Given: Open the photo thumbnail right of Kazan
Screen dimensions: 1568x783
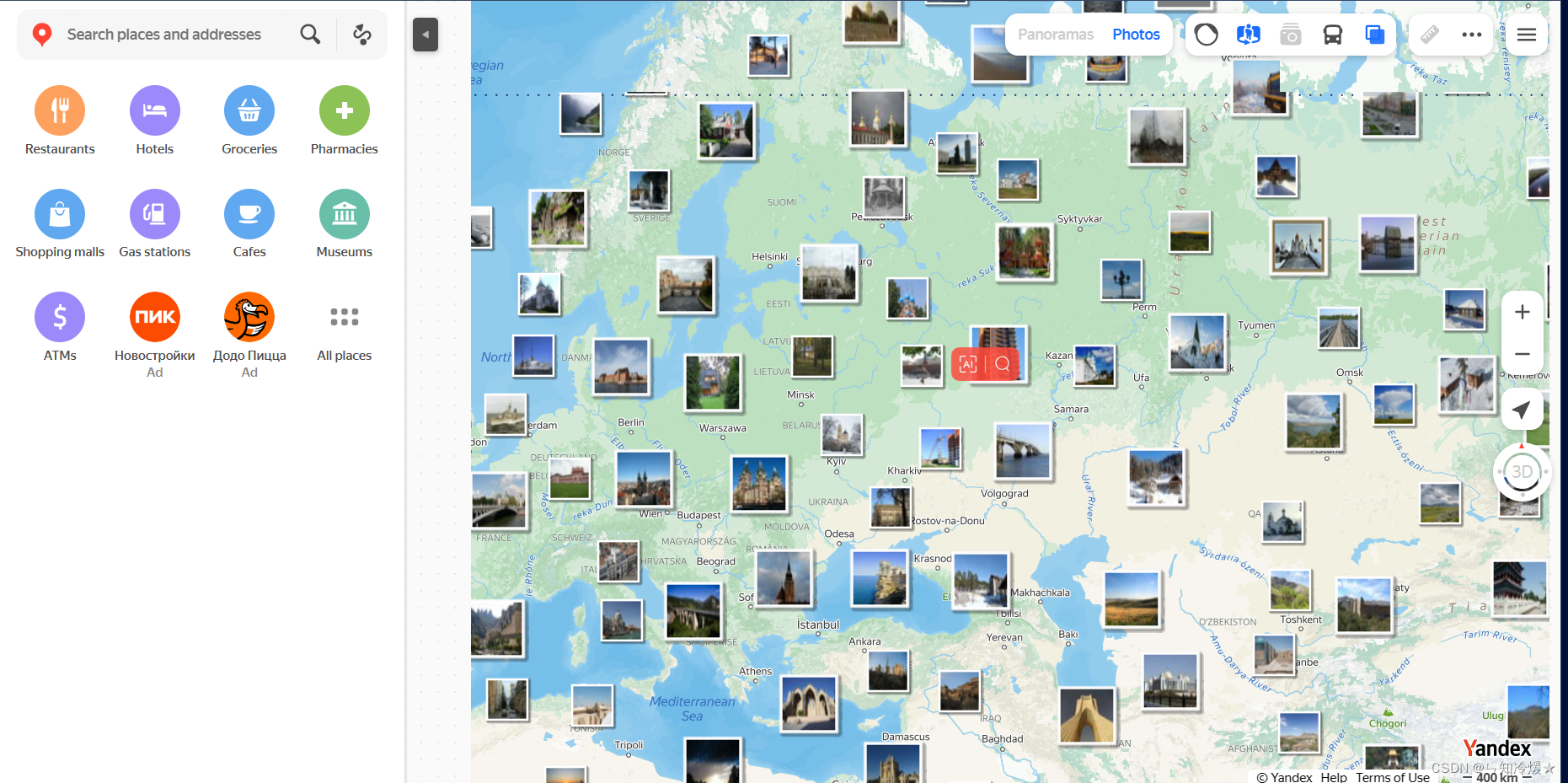Looking at the screenshot, I should 1094,366.
